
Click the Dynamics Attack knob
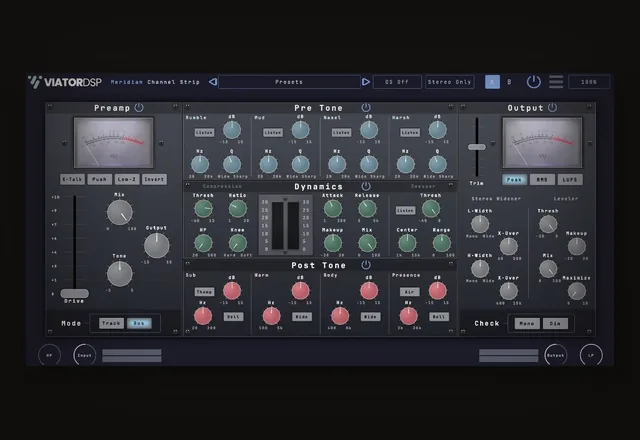click(x=333, y=209)
